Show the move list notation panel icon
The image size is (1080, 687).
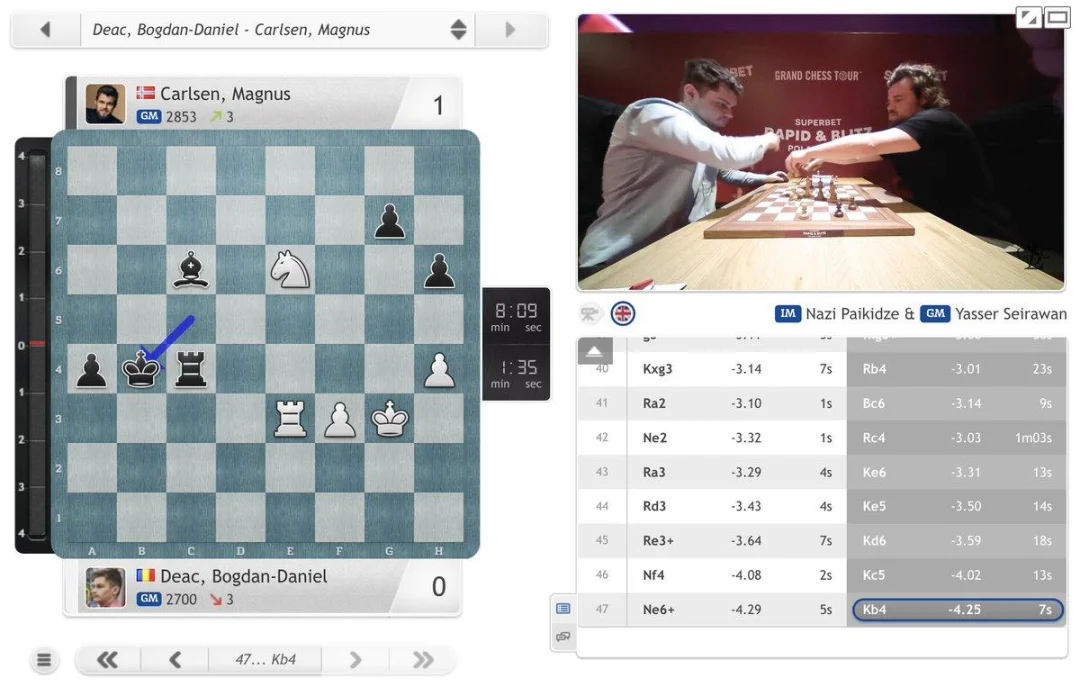pyautogui.click(x=563, y=608)
